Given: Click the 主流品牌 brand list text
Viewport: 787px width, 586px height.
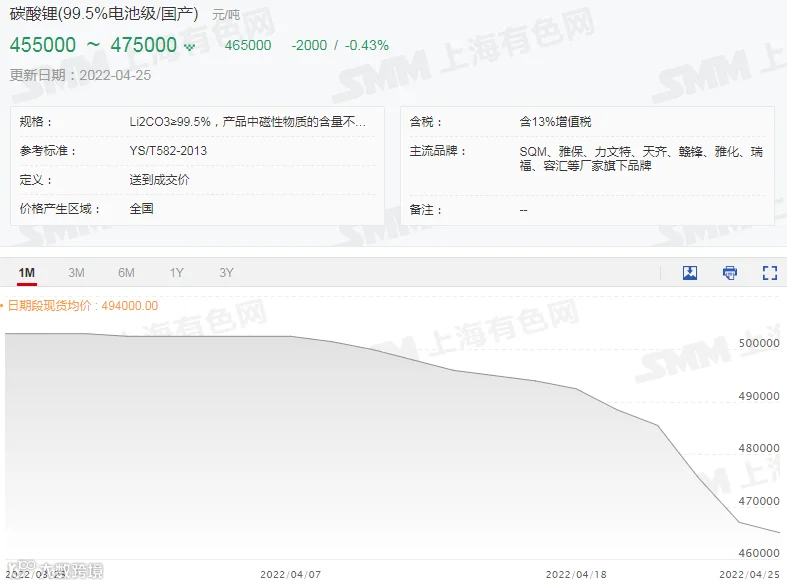Looking at the screenshot, I should (x=641, y=159).
